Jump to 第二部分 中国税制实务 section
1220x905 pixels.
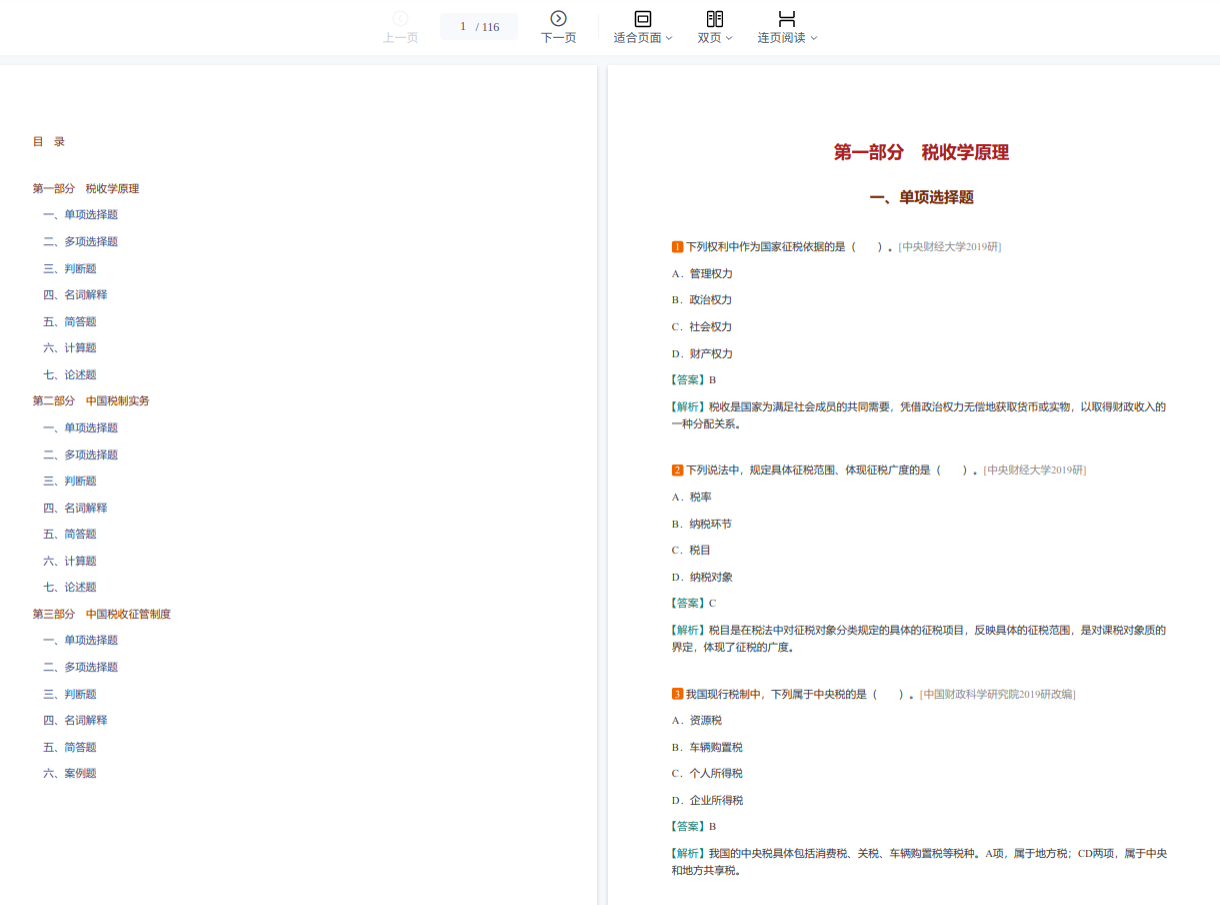91,401
